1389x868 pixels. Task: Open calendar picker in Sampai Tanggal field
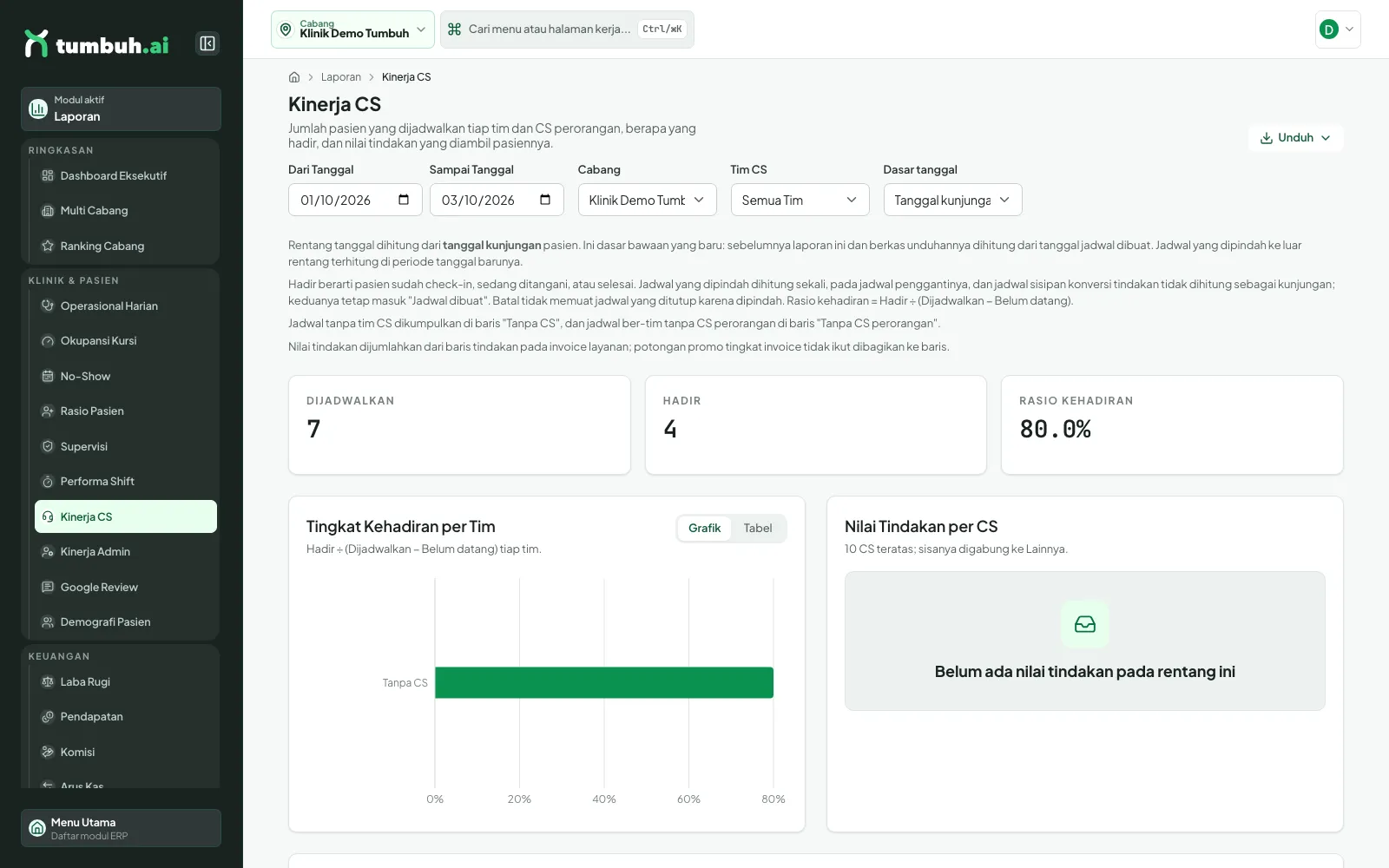(545, 200)
